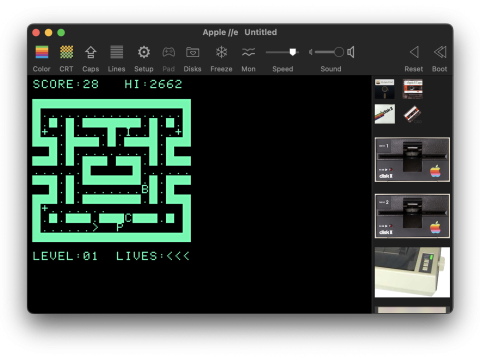
Task: Click the HI:2662 text
Action: pyautogui.click(x=153, y=84)
